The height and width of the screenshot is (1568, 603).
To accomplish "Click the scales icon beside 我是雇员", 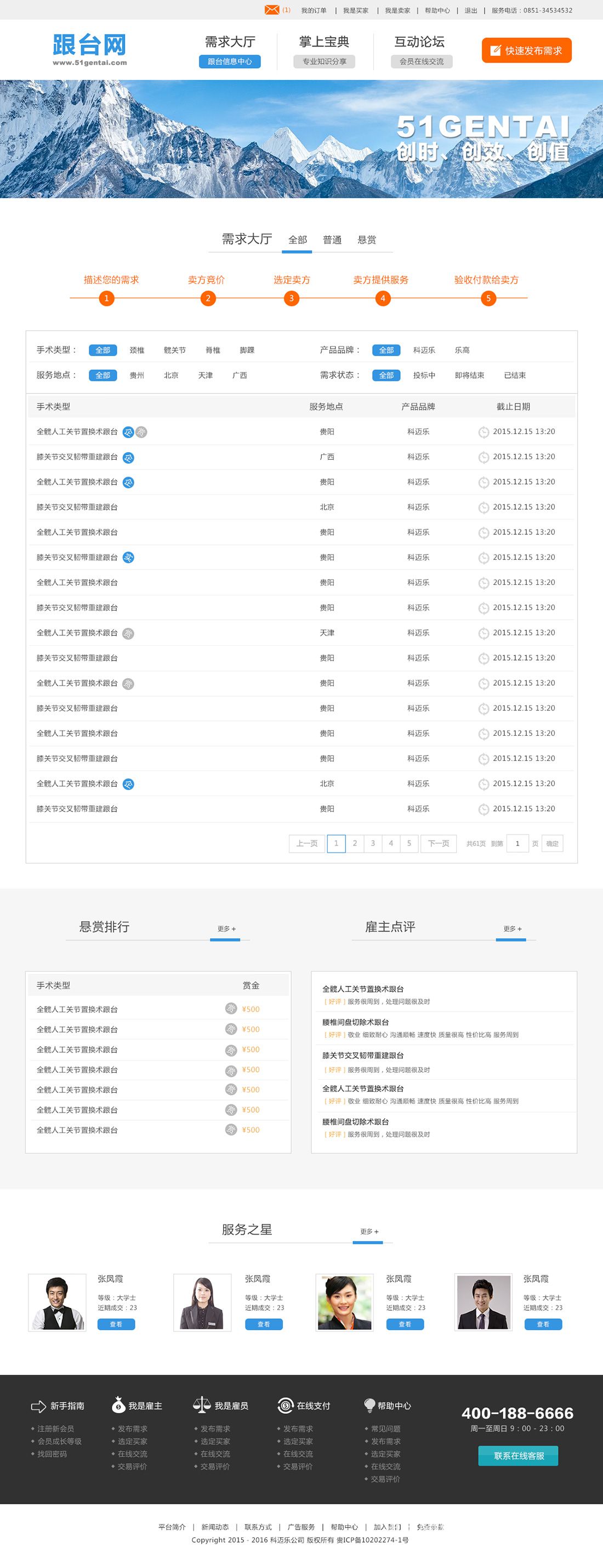I will pyautogui.click(x=201, y=1405).
